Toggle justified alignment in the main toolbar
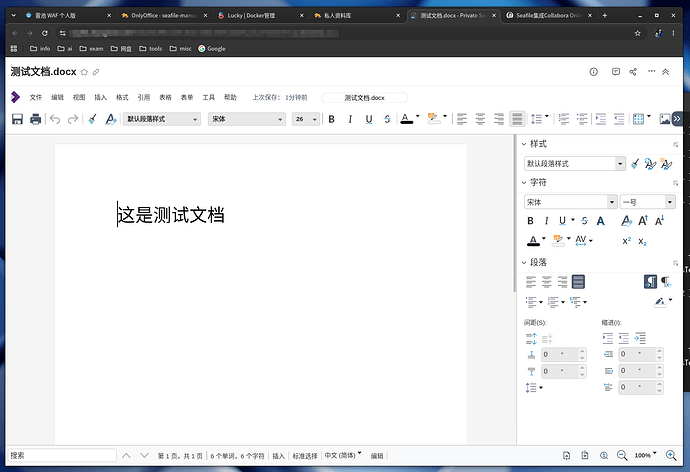The width and height of the screenshot is (690, 472). pos(517,119)
